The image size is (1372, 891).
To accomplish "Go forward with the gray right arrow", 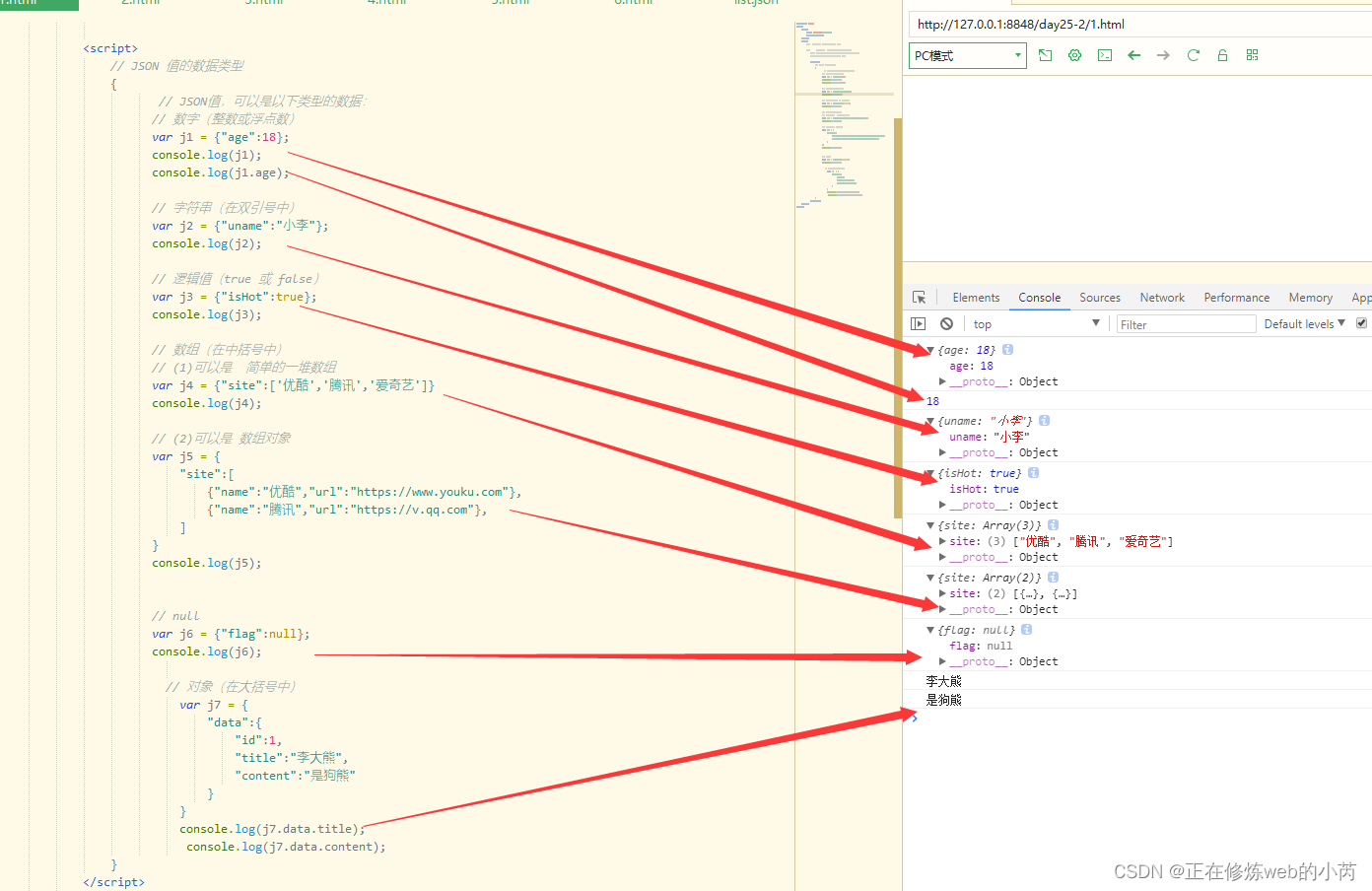I will point(1163,55).
